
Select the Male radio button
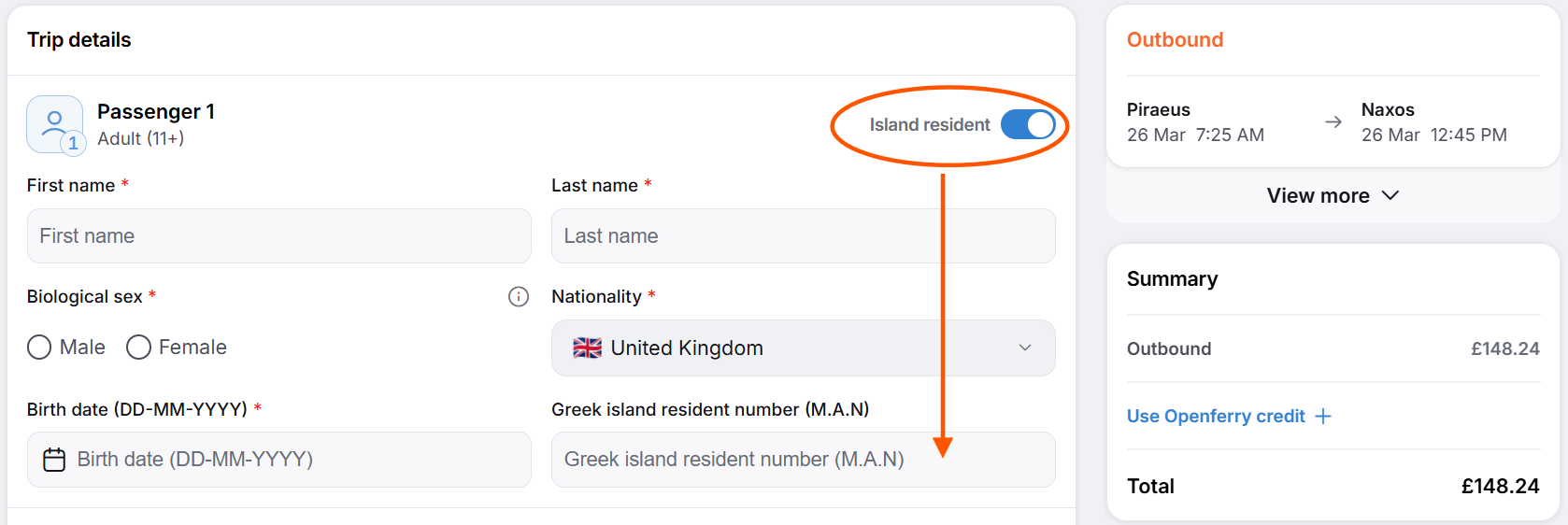[x=39, y=348]
